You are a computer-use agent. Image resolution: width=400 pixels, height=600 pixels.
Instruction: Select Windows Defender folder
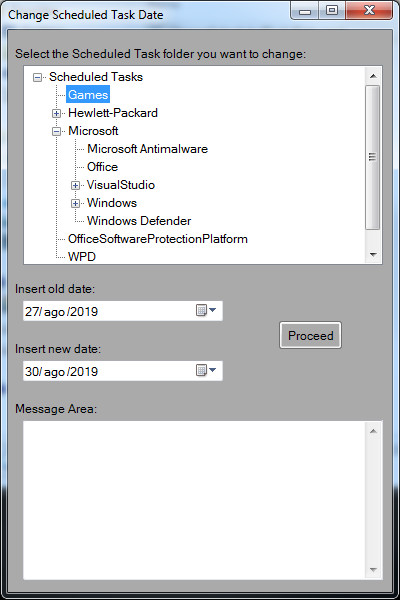click(139, 221)
